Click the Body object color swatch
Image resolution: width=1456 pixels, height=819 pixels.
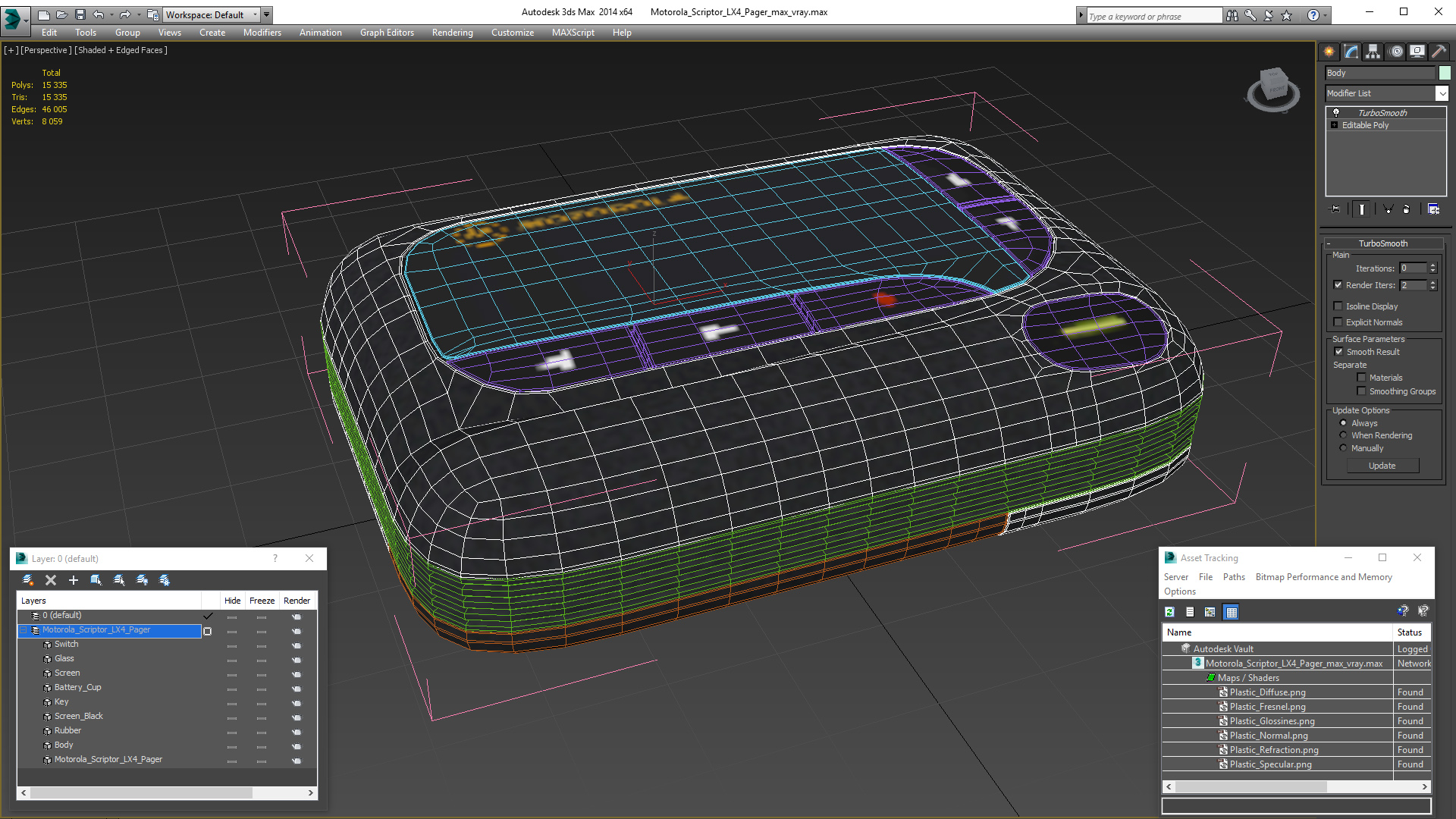pyautogui.click(x=1445, y=73)
